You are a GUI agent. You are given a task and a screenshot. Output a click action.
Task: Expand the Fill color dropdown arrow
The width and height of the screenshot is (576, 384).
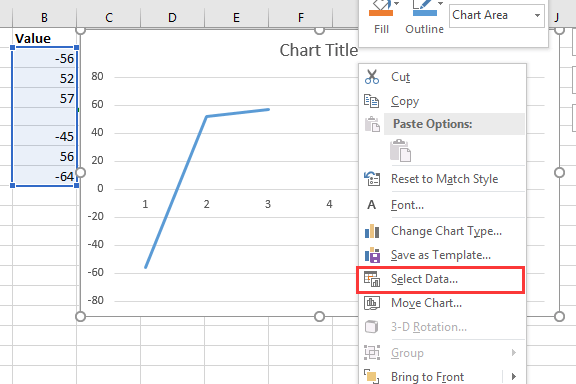397,4
